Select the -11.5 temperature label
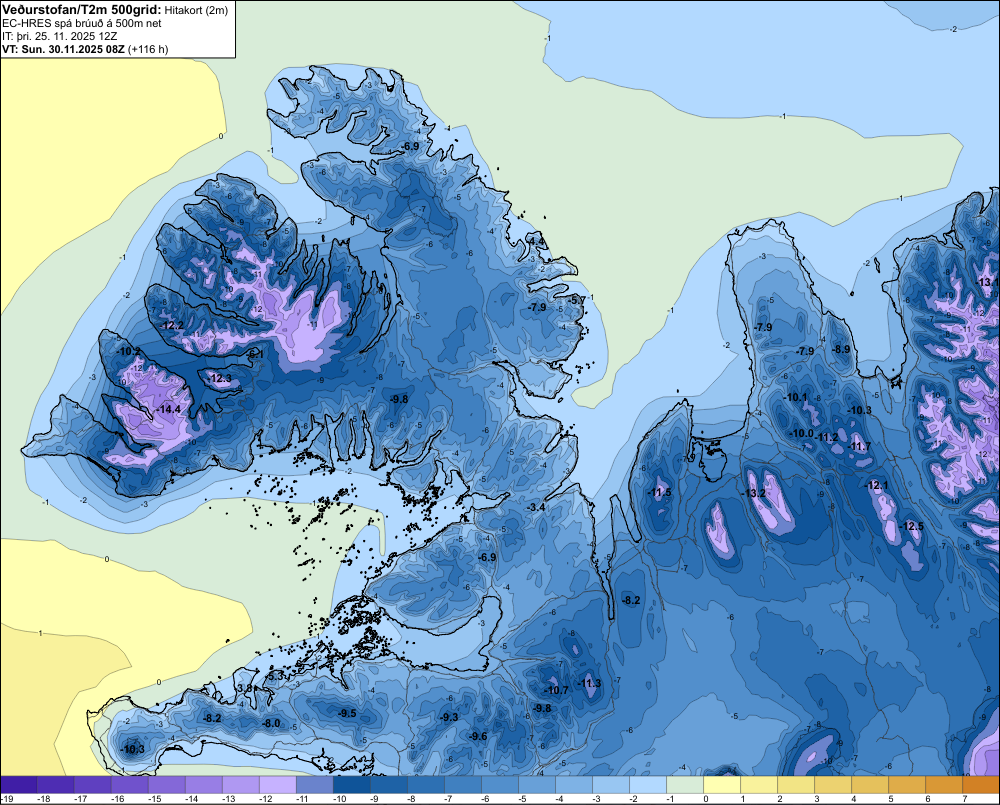This screenshot has height=805, width=1000. [659, 492]
